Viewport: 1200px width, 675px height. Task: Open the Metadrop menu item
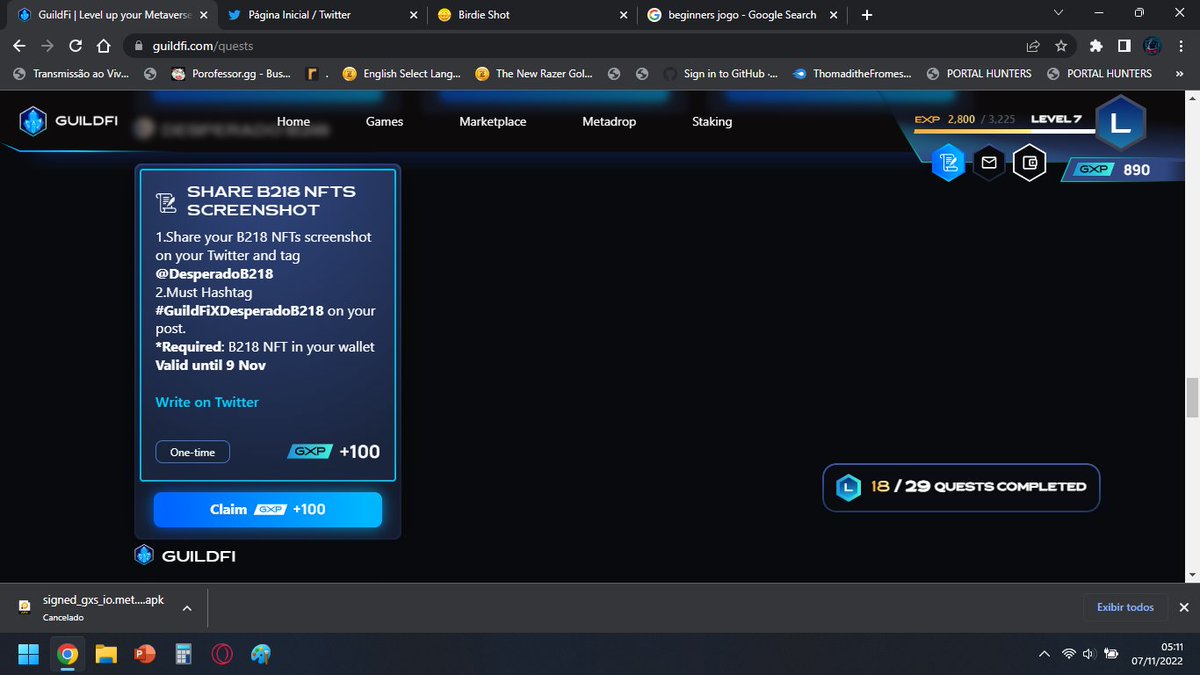click(x=609, y=121)
